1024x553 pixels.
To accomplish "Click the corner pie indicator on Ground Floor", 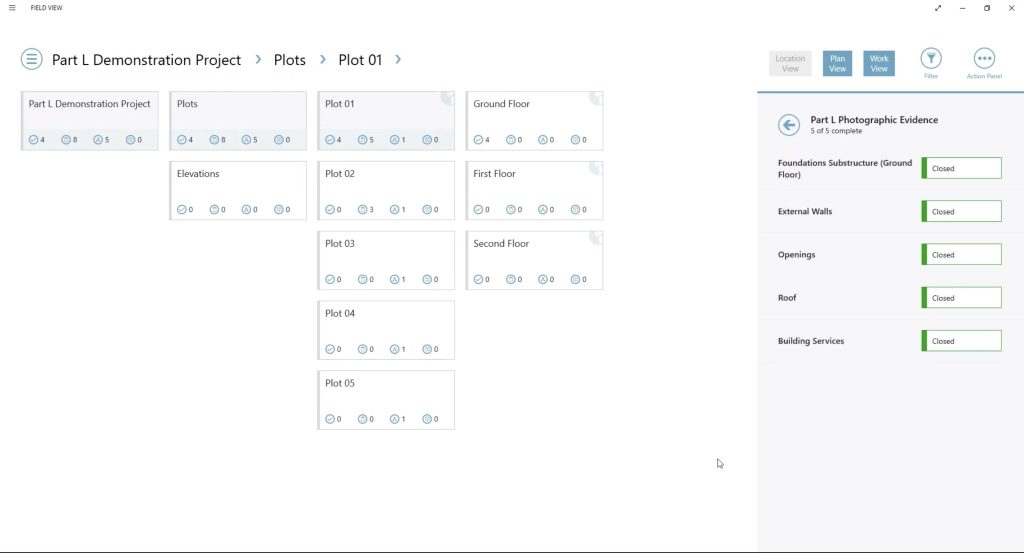I will pyautogui.click(x=596, y=97).
